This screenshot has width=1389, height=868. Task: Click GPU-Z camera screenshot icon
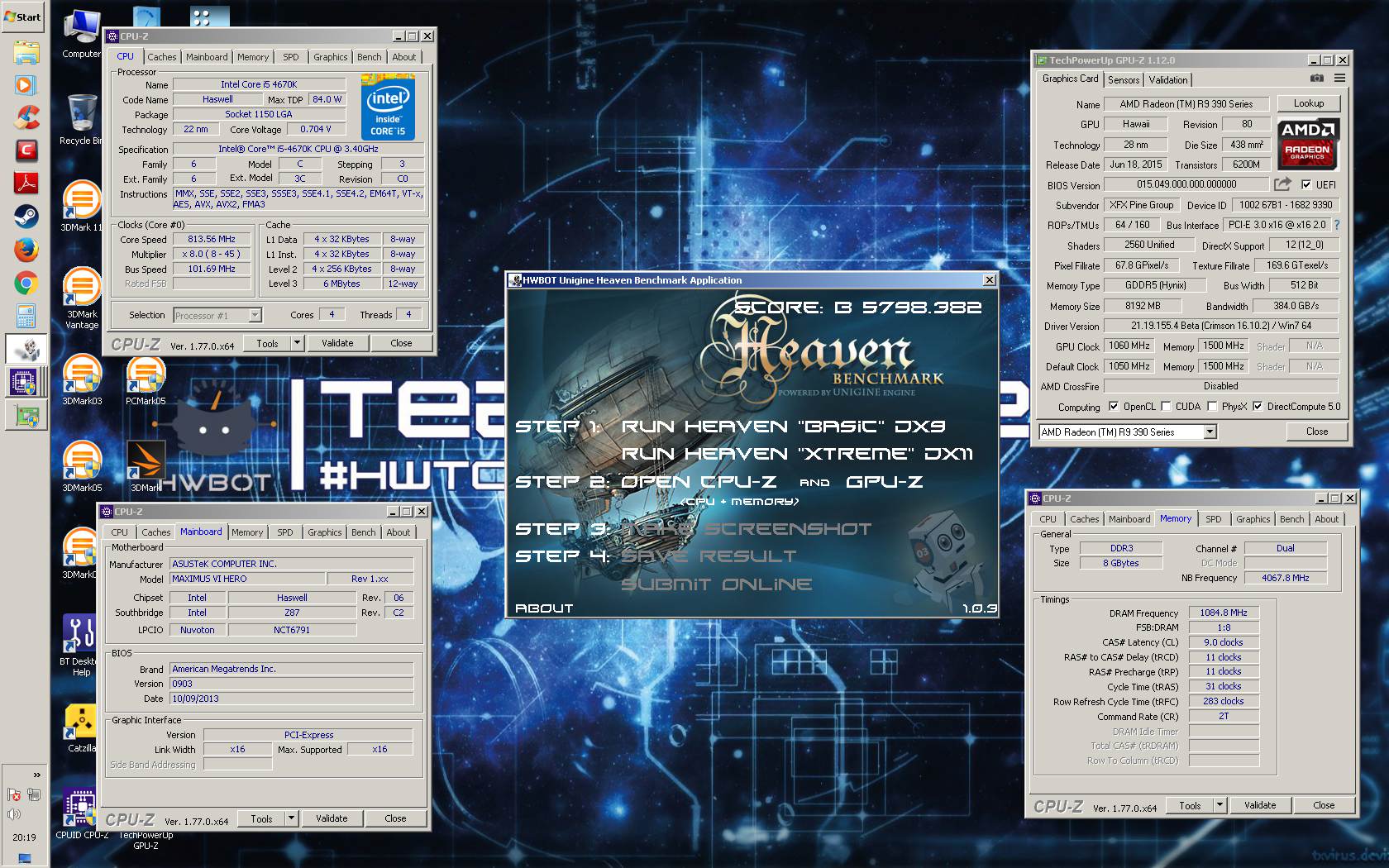(1317, 79)
